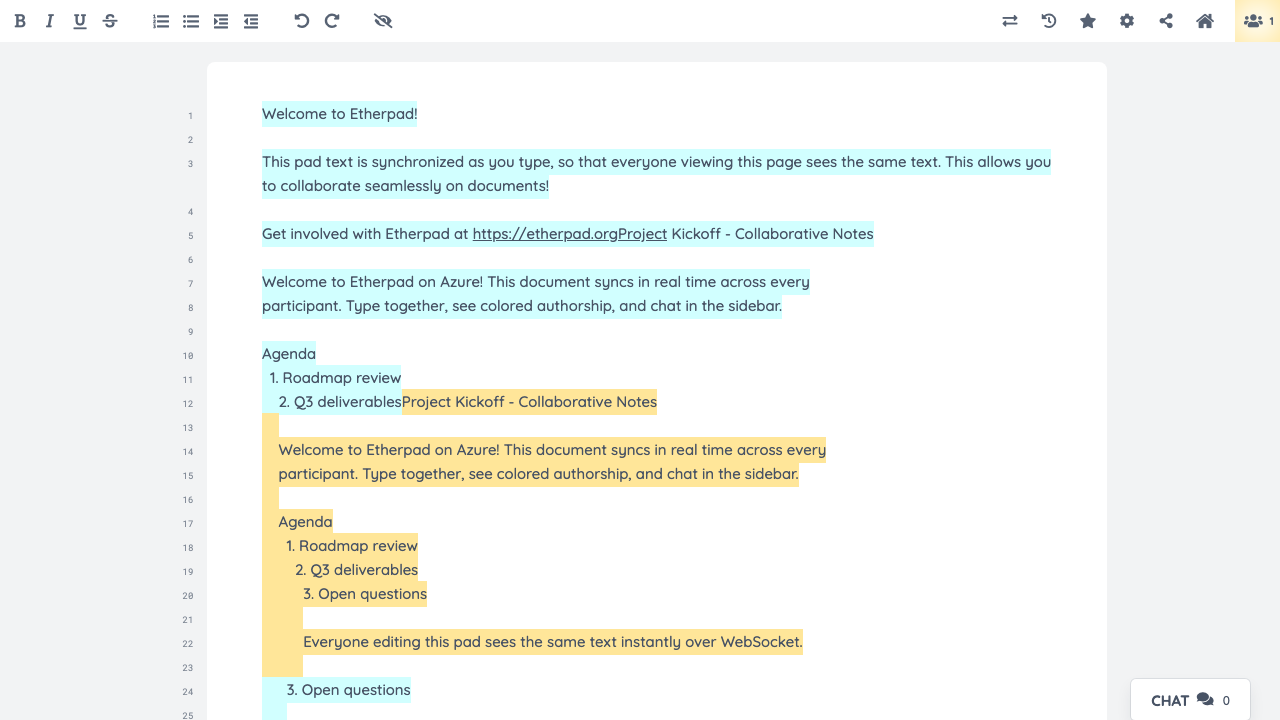Screen dimensions: 1280x720
Task: Save a revision with the star icon
Action: [1088, 21]
